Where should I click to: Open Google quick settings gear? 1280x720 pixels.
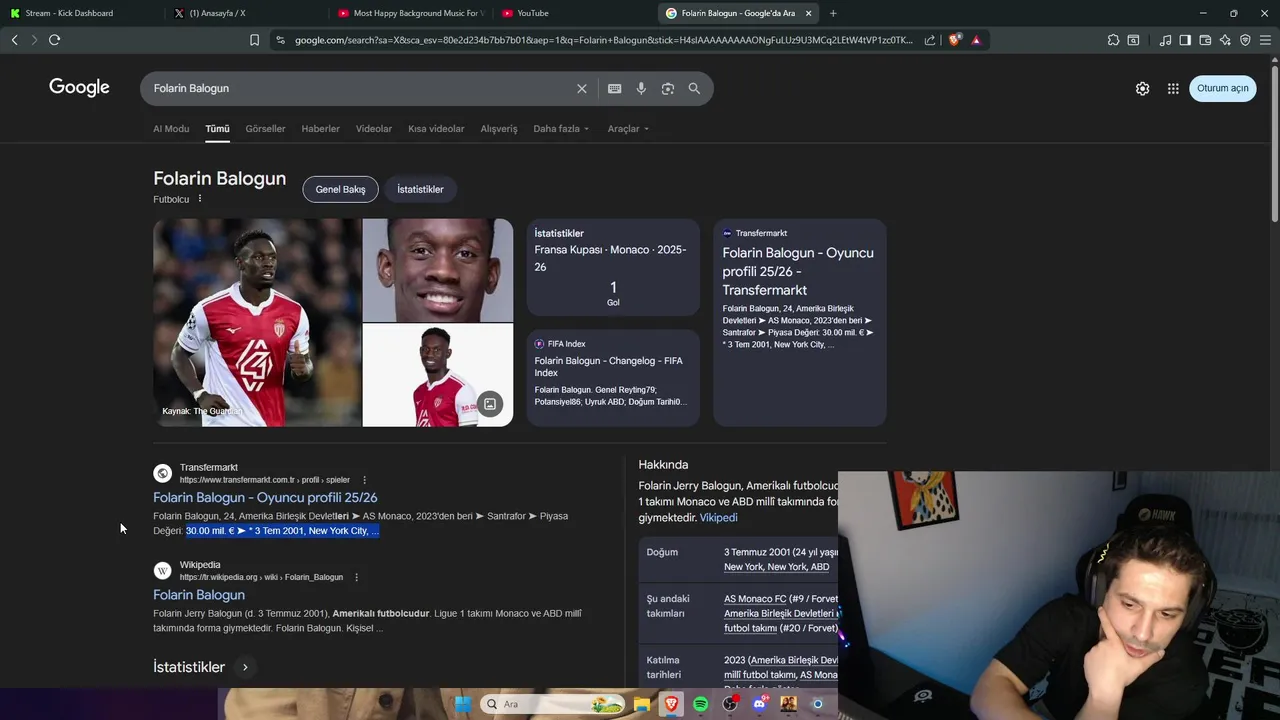point(1142,88)
